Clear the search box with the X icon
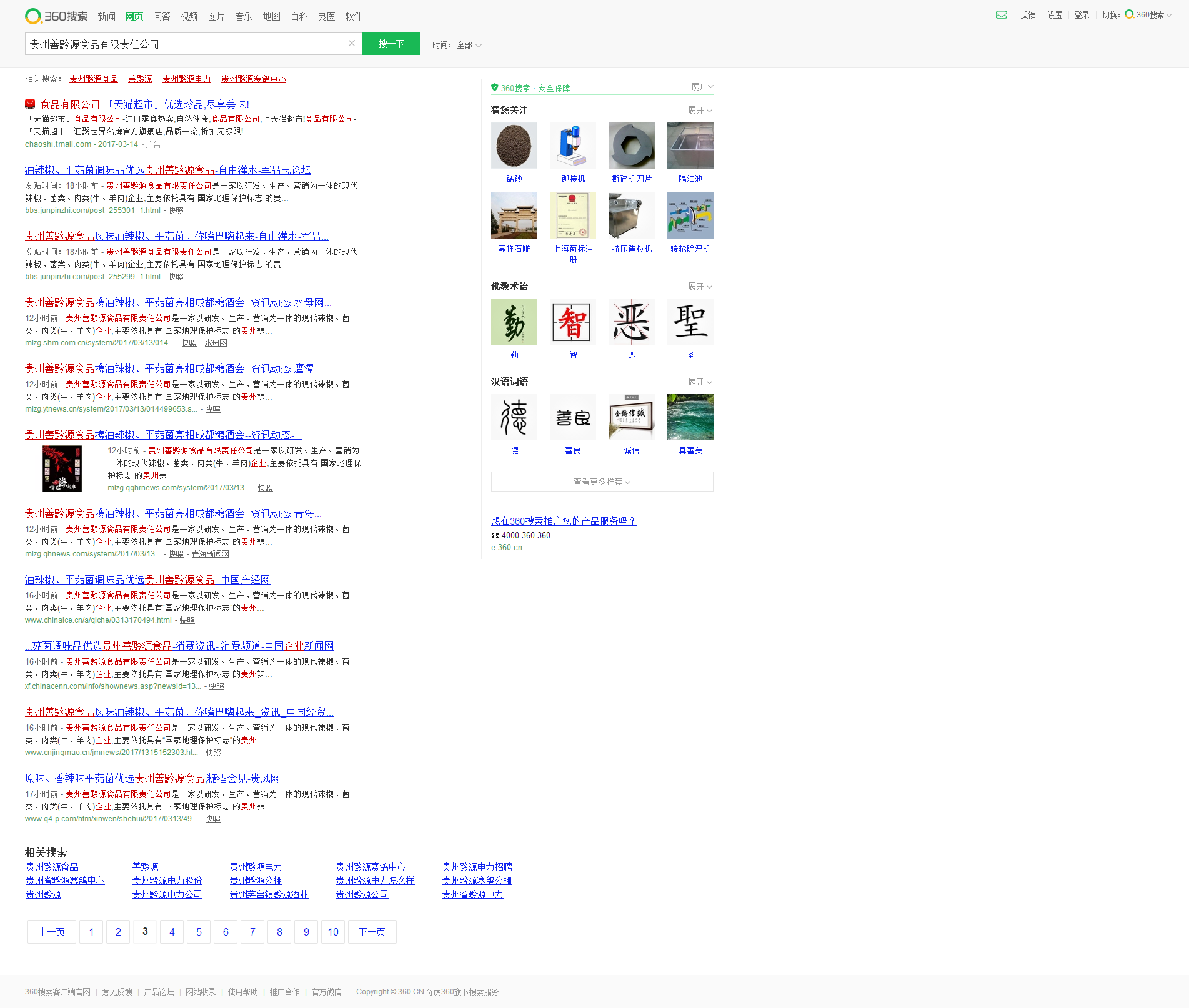Screen dimensions: 1189x1008 point(352,44)
